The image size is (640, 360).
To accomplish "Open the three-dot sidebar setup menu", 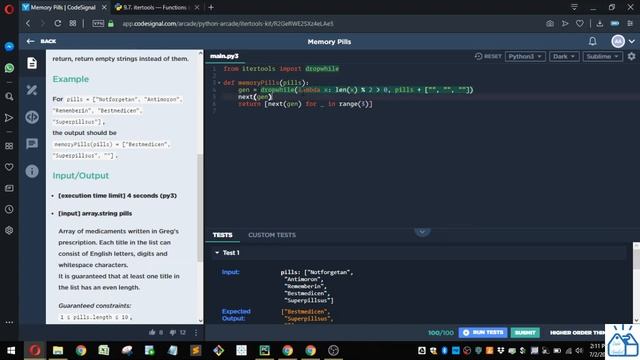I will point(9,322).
